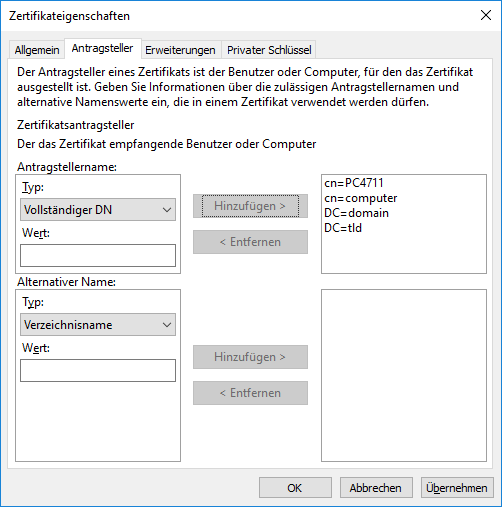This screenshot has height=507, width=502.
Task: Click Hinzufügen for Antragstellername
Action: pos(250,206)
